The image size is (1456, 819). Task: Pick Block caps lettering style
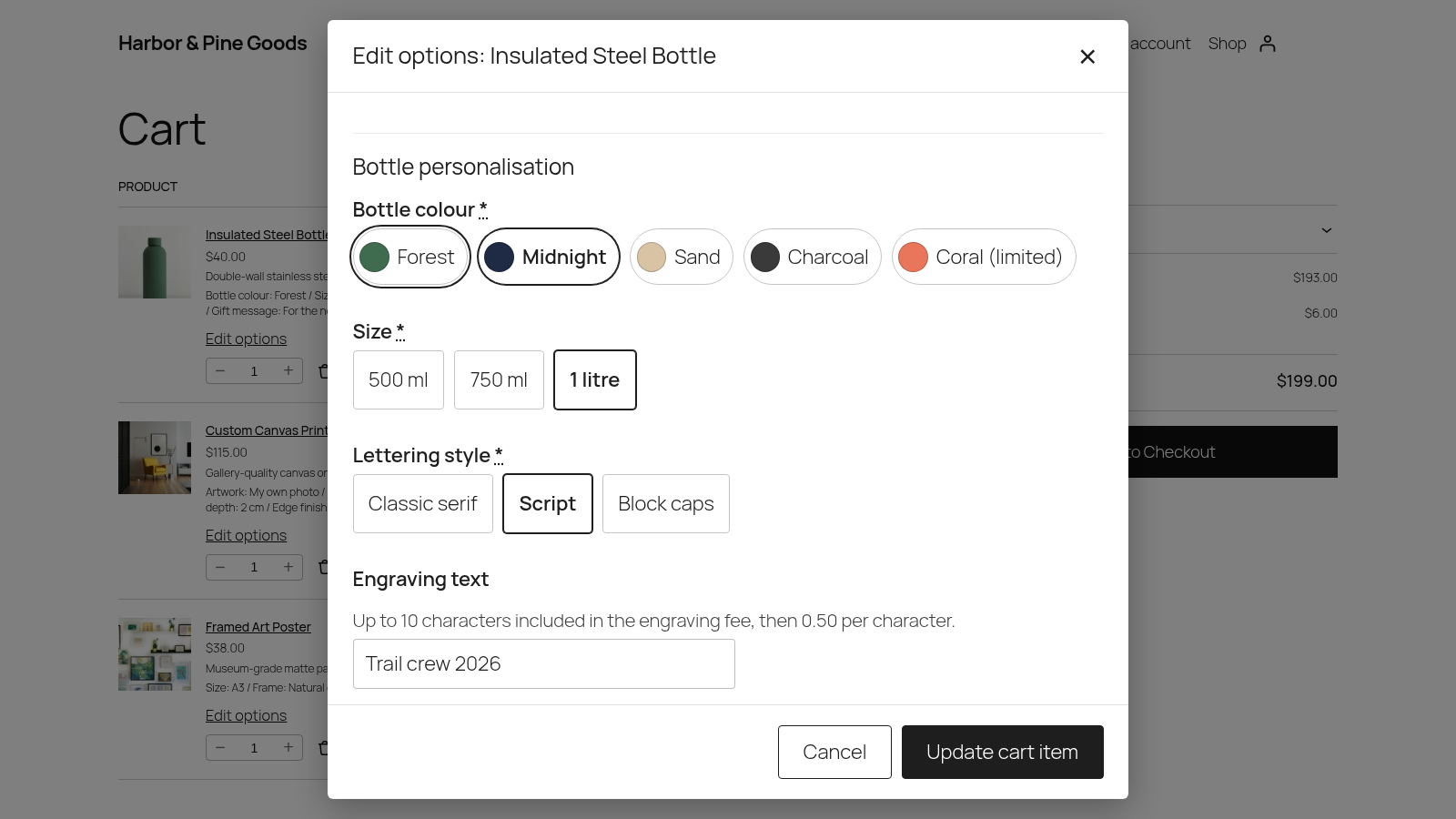666,503
